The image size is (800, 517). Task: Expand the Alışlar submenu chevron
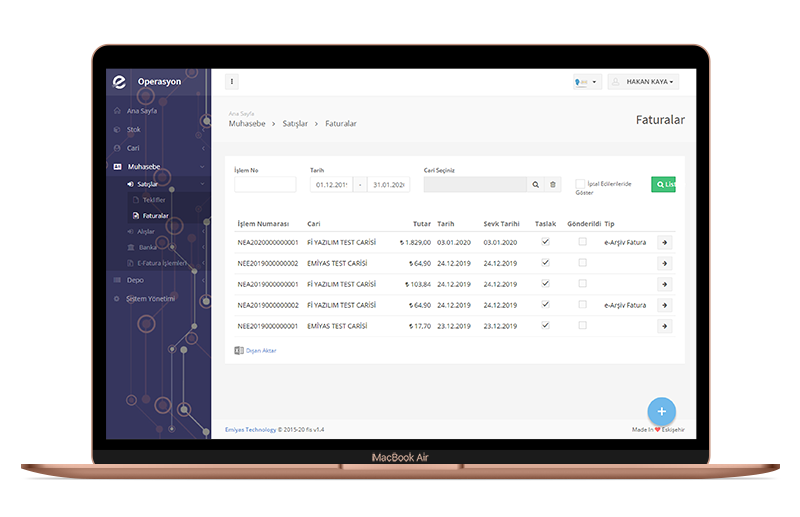pyautogui.click(x=203, y=232)
